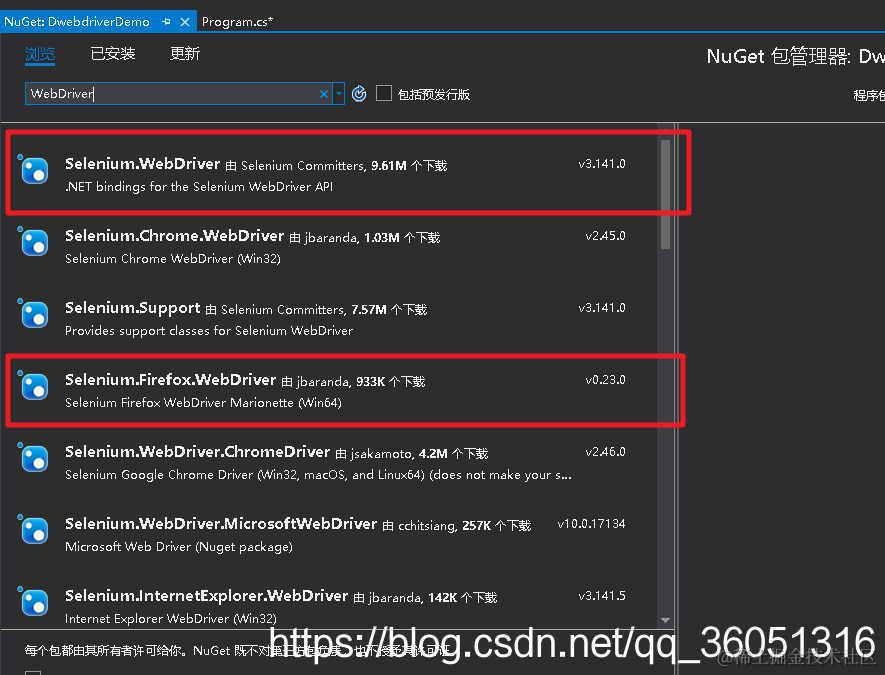Open the Program.cs* editor tab
The image size is (885, 675).
click(x=238, y=21)
